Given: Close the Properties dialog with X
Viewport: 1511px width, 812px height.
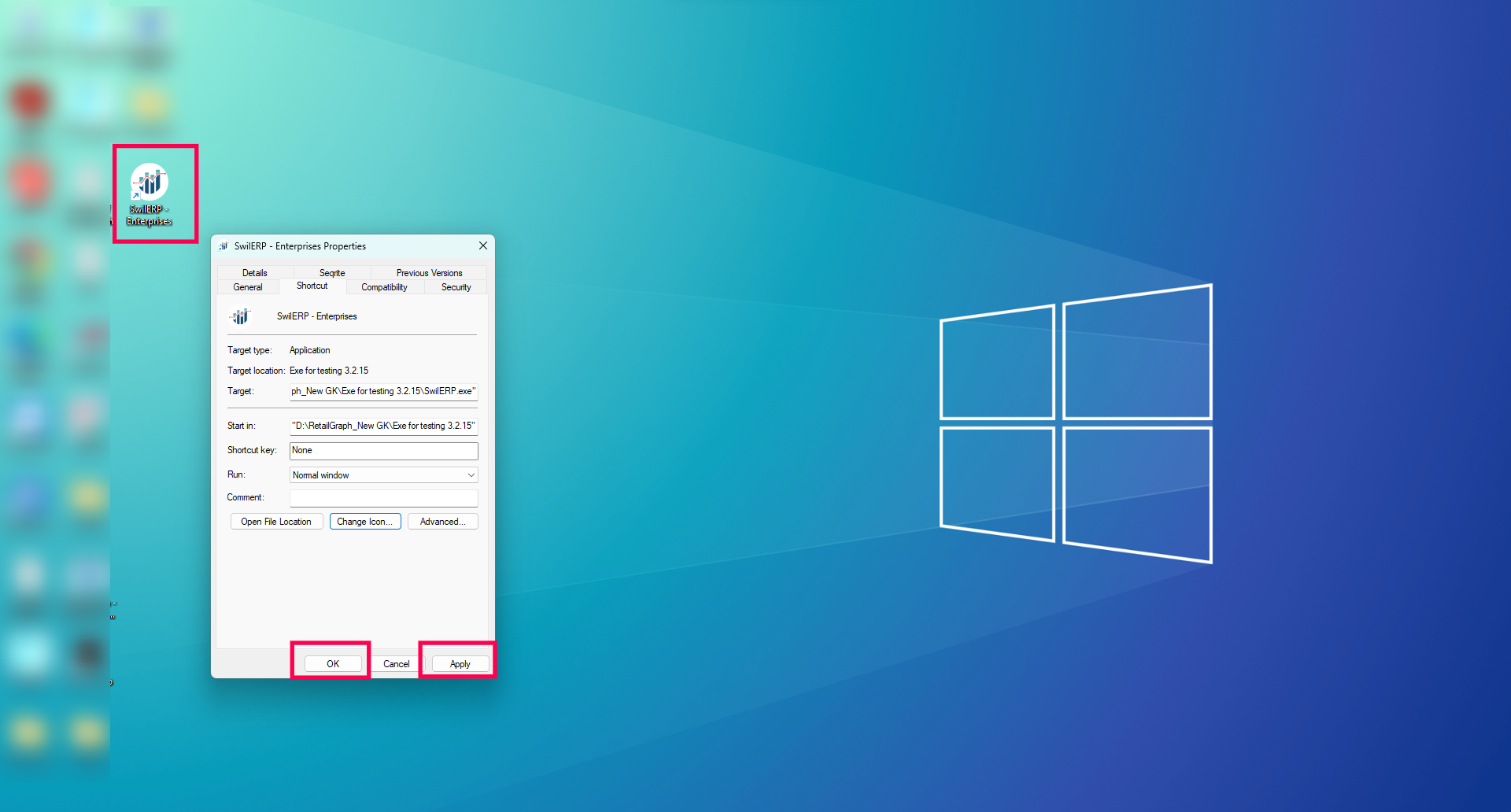Looking at the screenshot, I should click(483, 245).
